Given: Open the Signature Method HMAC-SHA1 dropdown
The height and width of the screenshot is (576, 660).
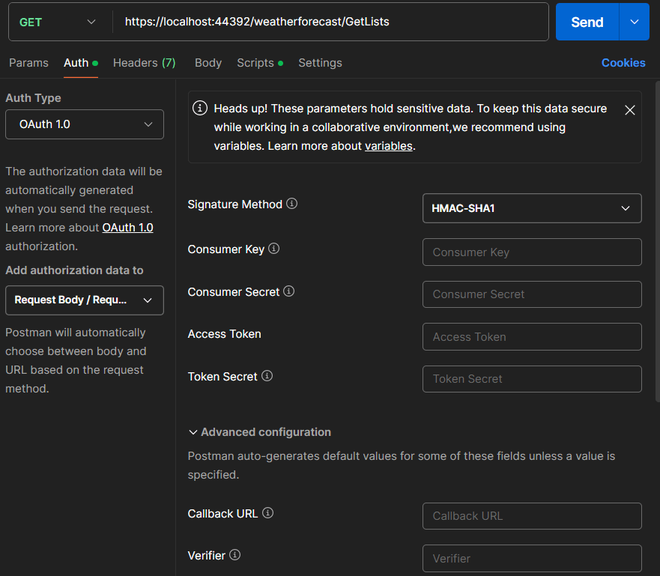Looking at the screenshot, I should click(531, 209).
